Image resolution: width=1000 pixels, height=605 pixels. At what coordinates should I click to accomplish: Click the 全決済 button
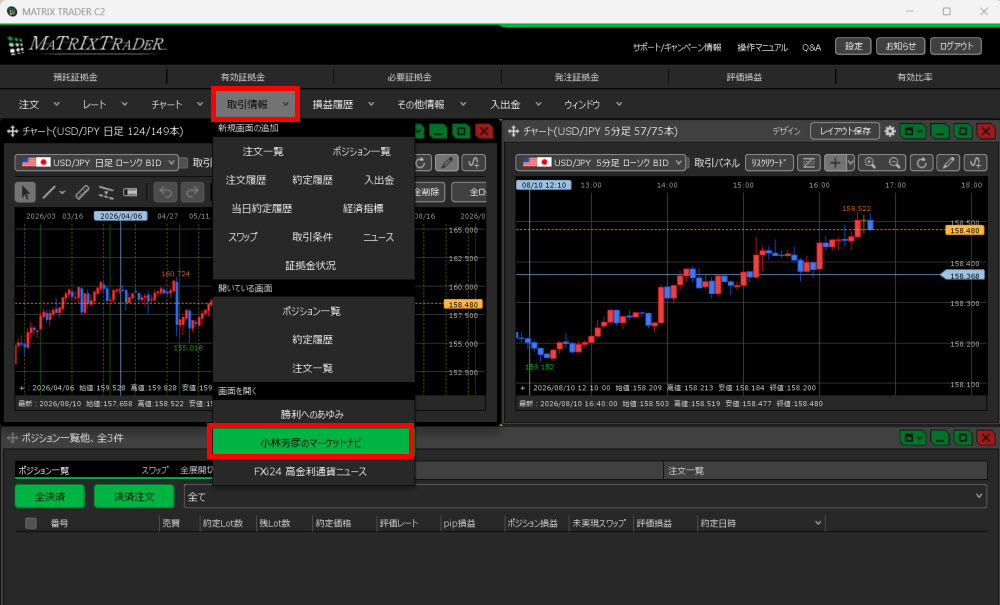pos(50,497)
